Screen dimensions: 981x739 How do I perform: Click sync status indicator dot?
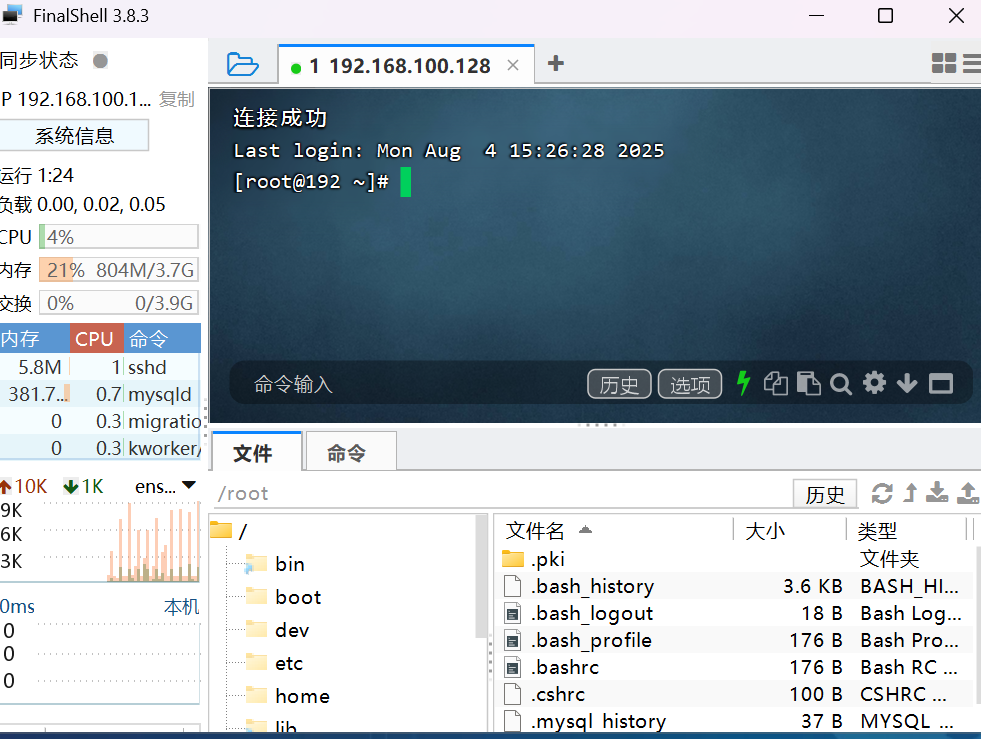click(x=100, y=60)
